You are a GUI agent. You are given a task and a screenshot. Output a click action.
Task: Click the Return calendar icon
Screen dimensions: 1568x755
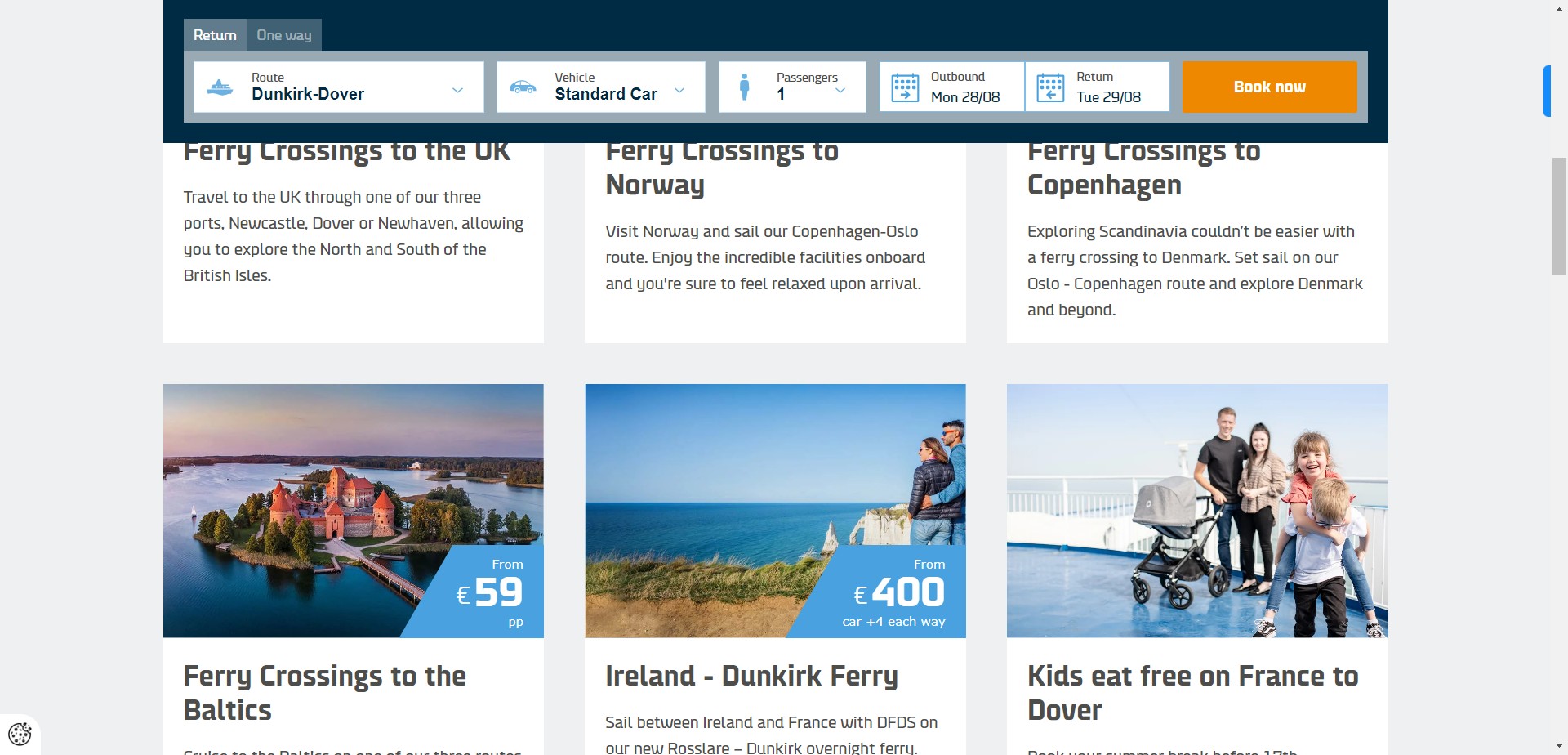pos(1049,87)
